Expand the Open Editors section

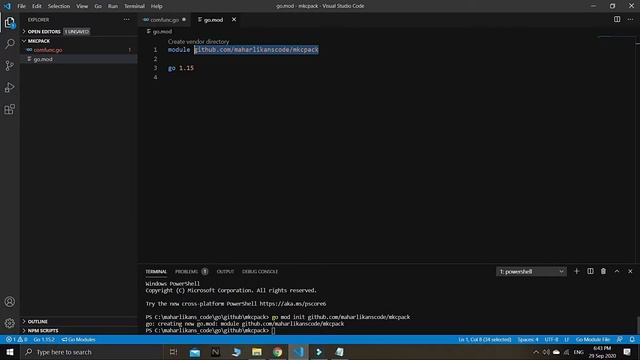click(x=44, y=31)
